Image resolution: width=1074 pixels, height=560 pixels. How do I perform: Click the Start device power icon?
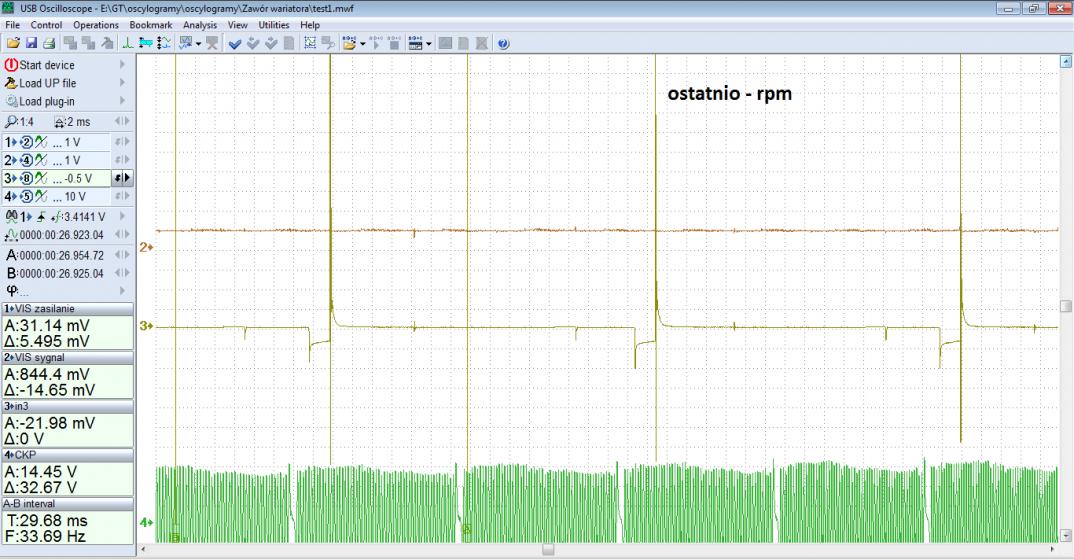[x=12, y=65]
